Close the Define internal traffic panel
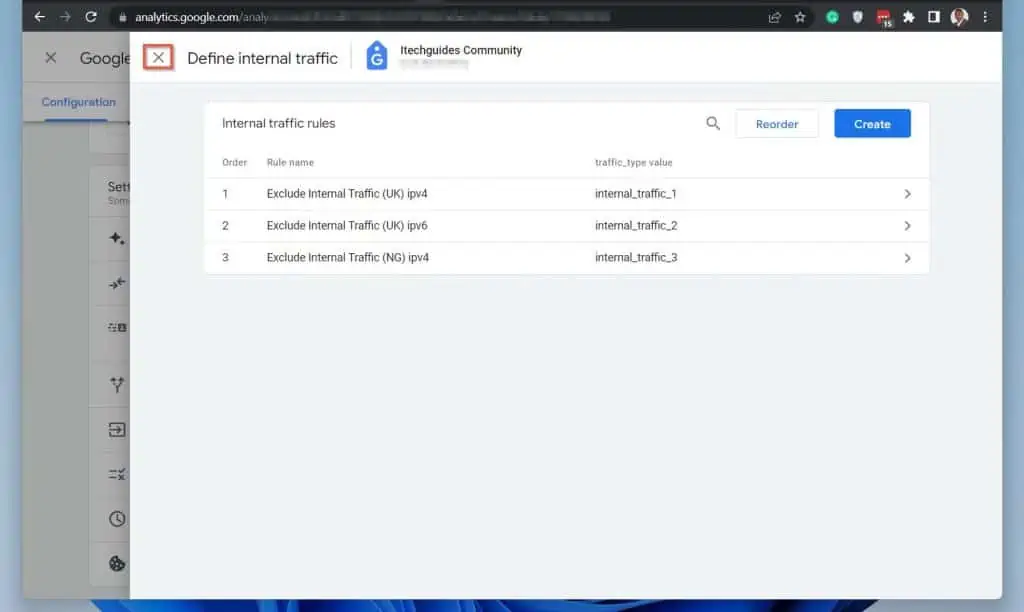The height and width of the screenshot is (612, 1024). (x=158, y=58)
